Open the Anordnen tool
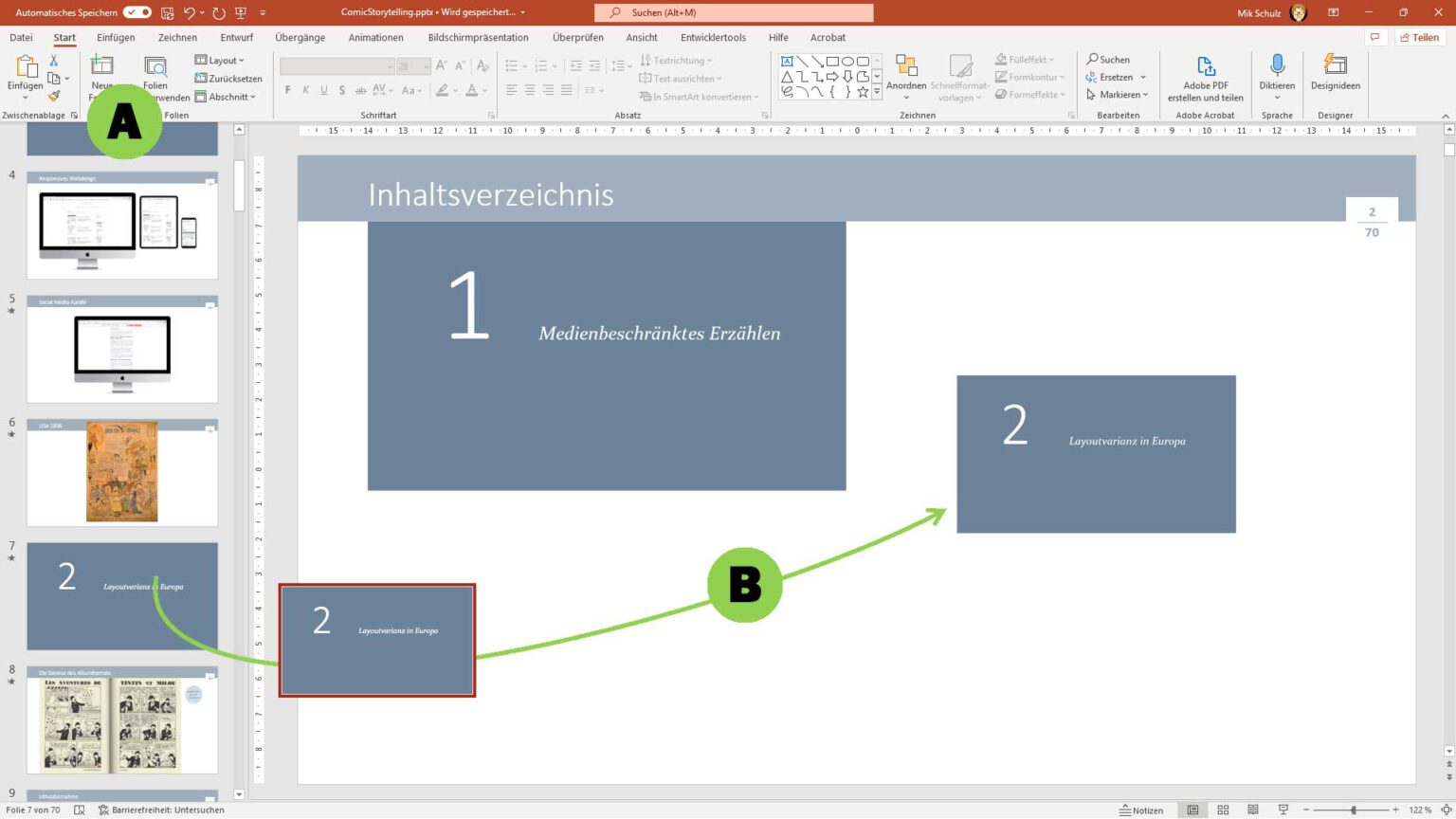Image resolution: width=1456 pixels, height=819 pixels. tap(906, 77)
